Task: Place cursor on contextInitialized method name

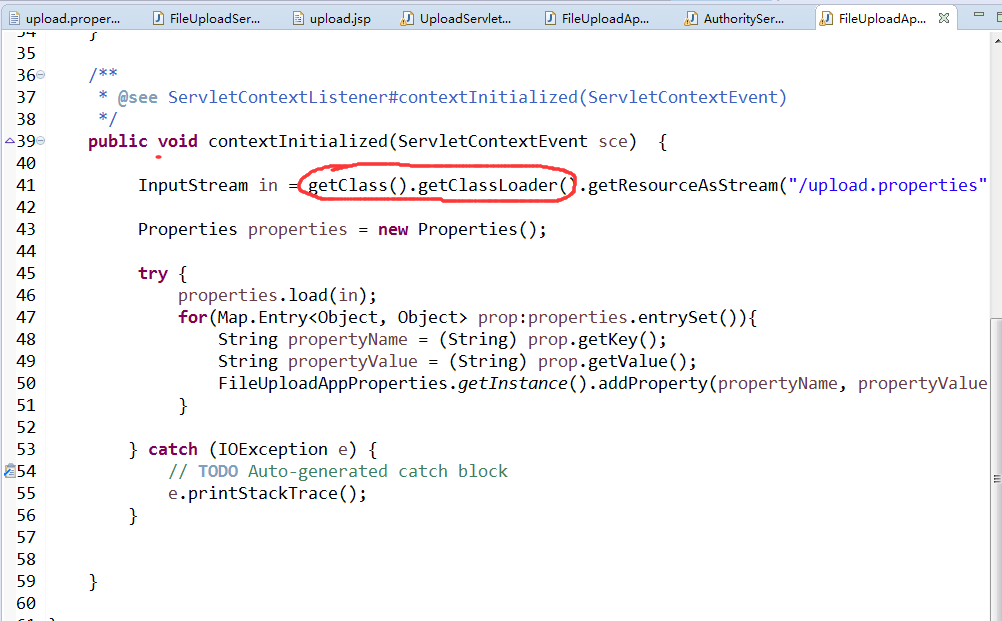Action: [x=298, y=141]
